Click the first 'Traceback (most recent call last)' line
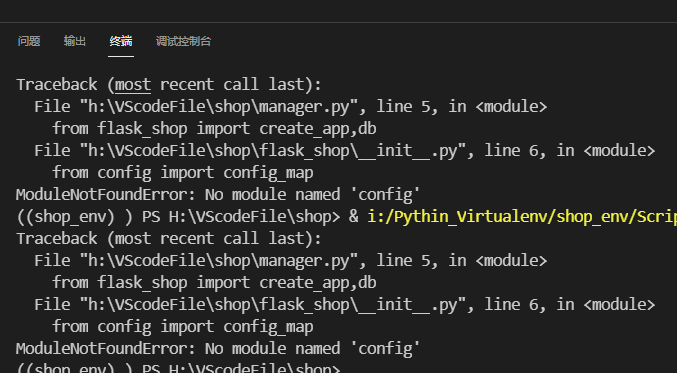677x373 pixels. tap(169, 85)
